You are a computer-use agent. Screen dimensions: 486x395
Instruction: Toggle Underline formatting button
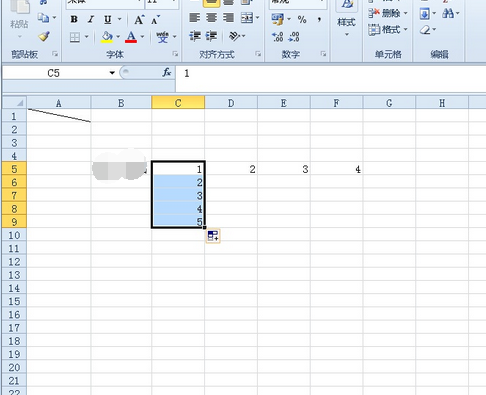(x=107, y=20)
